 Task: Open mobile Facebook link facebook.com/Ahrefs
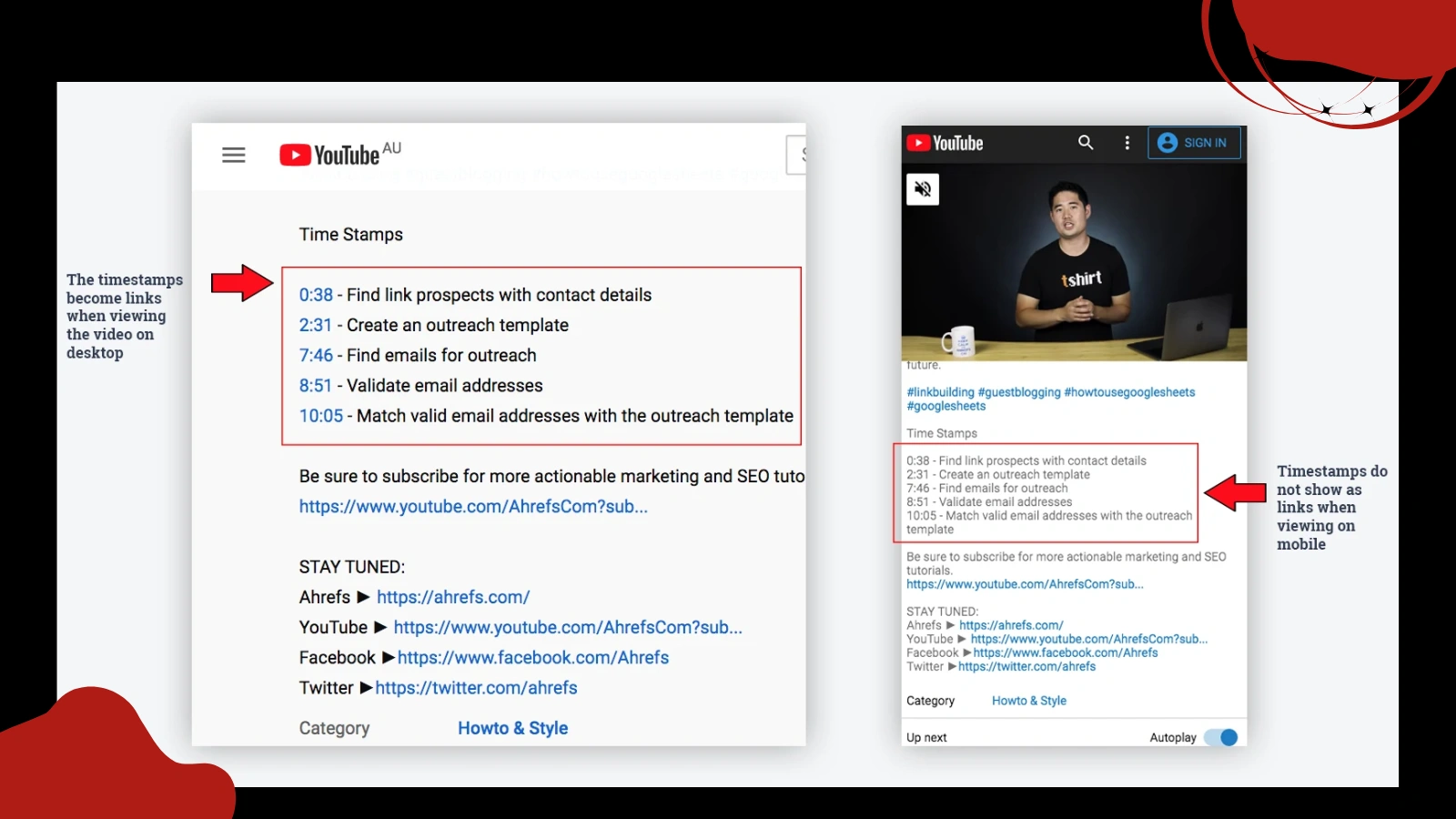(x=1066, y=652)
